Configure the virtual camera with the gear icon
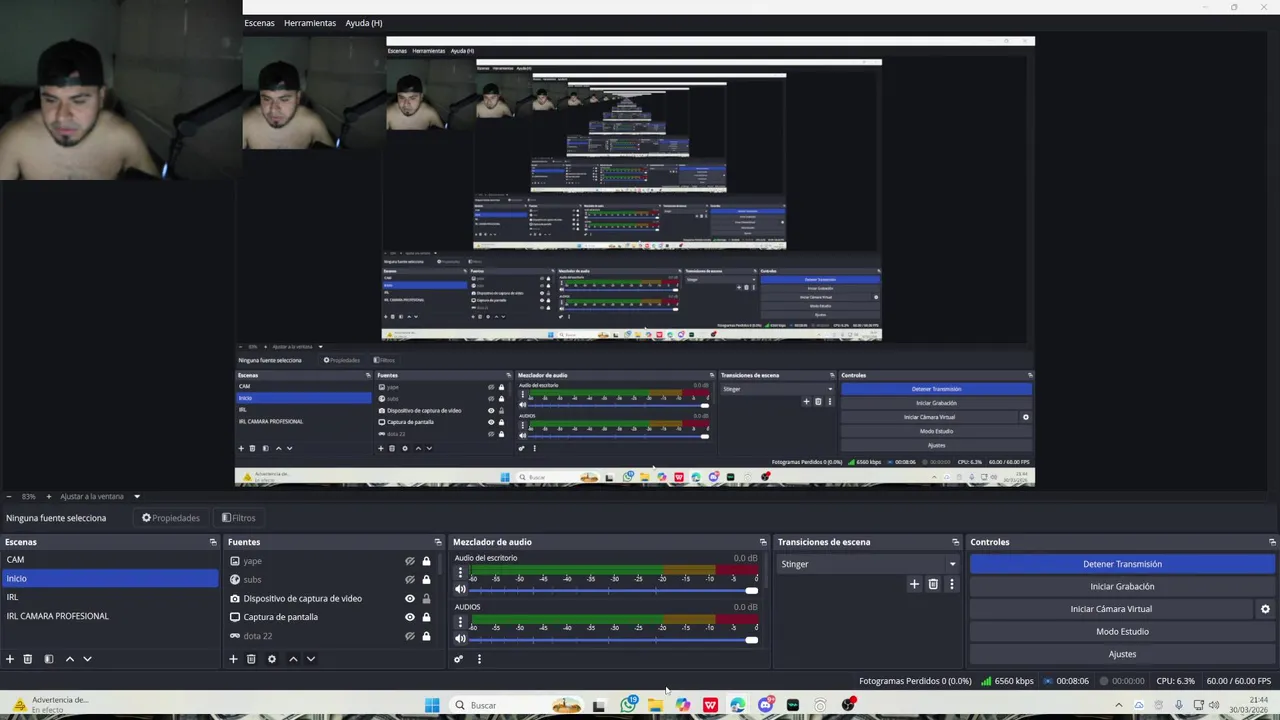The width and height of the screenshot is (1280, 720). pyautogui.click(x=1265, y=609)
